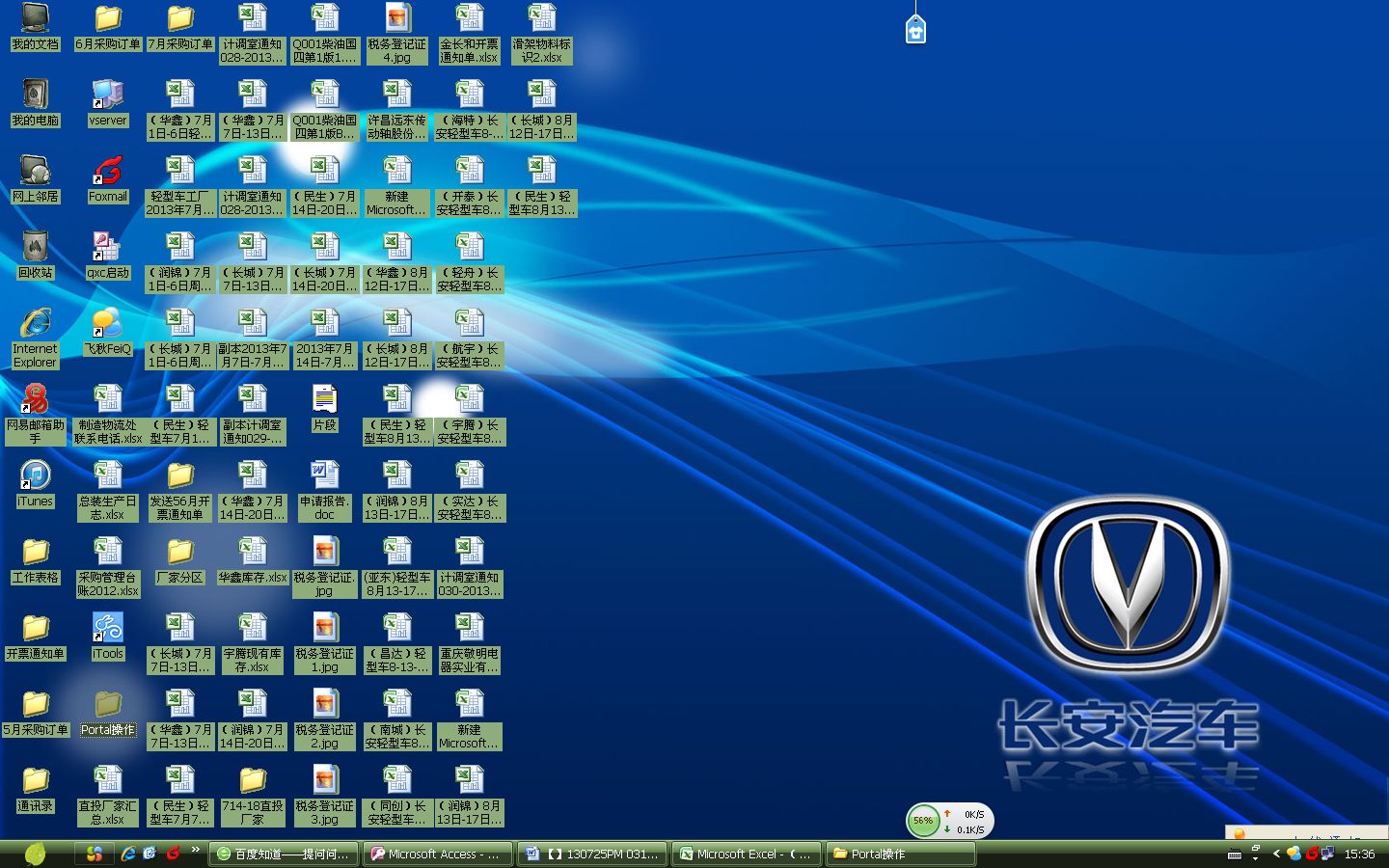Click the Start button on taskbar
The height and width of the screenshot is (868, 1389).
coord(35,854)
